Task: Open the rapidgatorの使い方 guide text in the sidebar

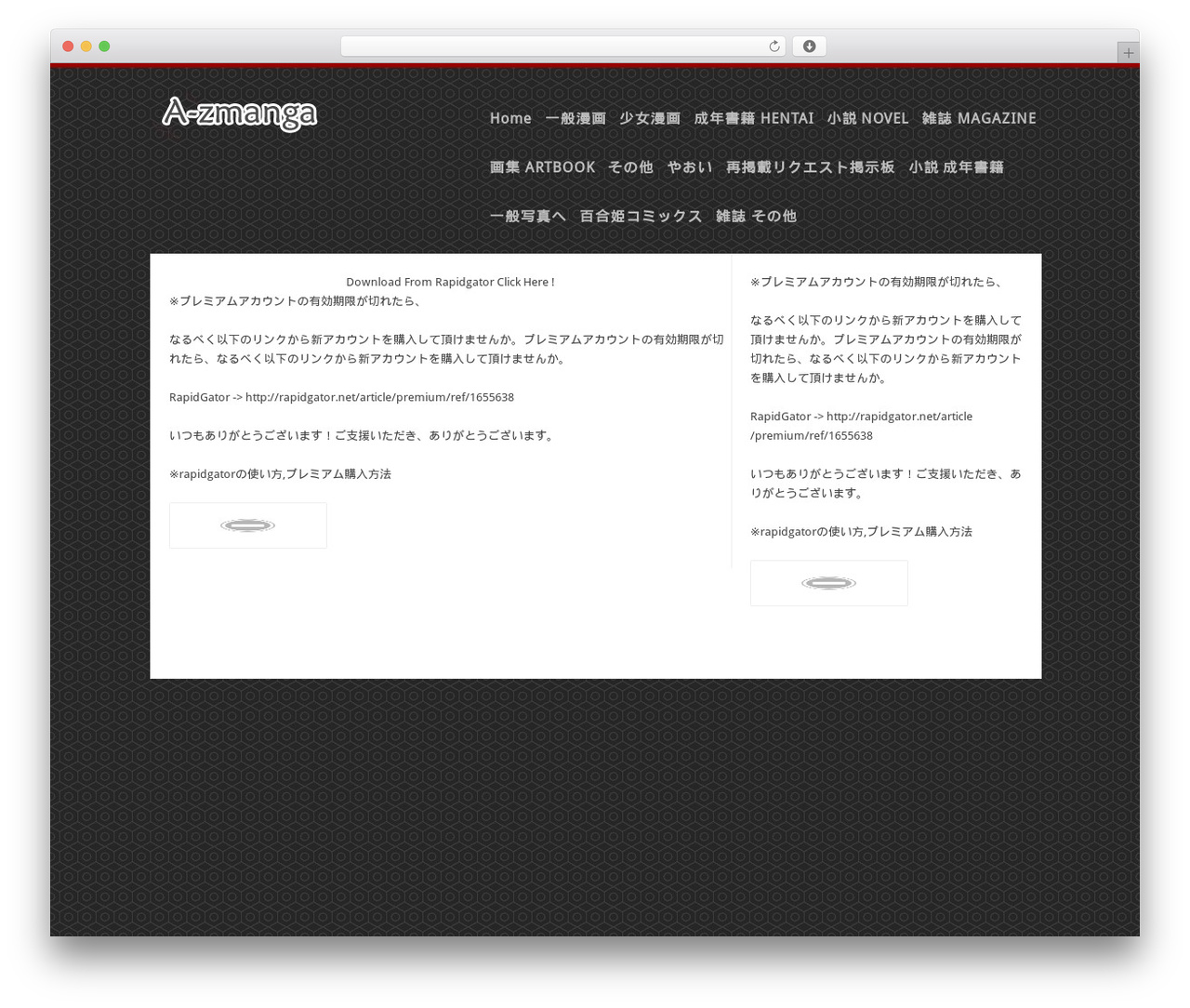Action: tap(862, 532)
